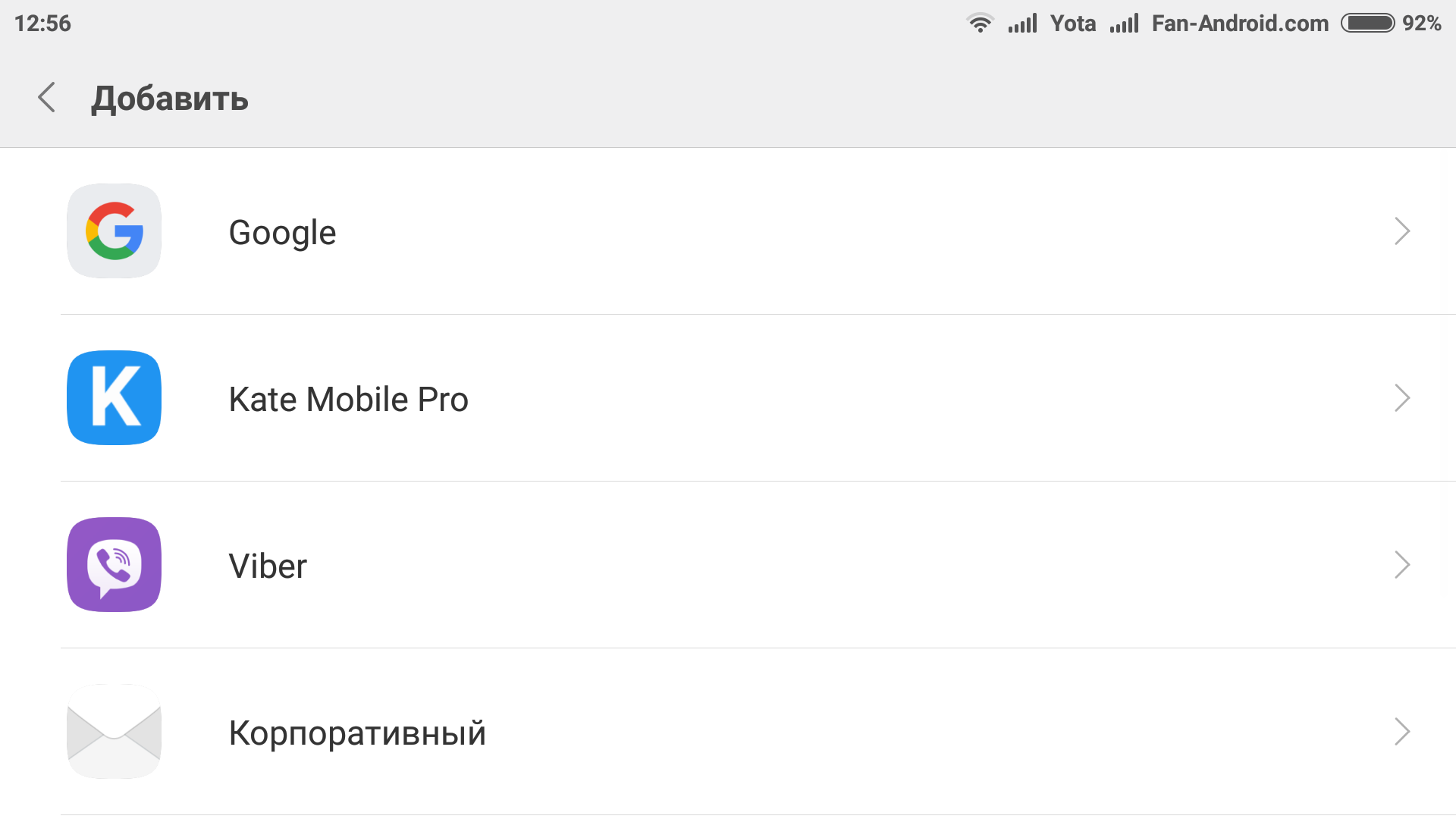Tap the Wi-Fi status icon

point(980,24)
